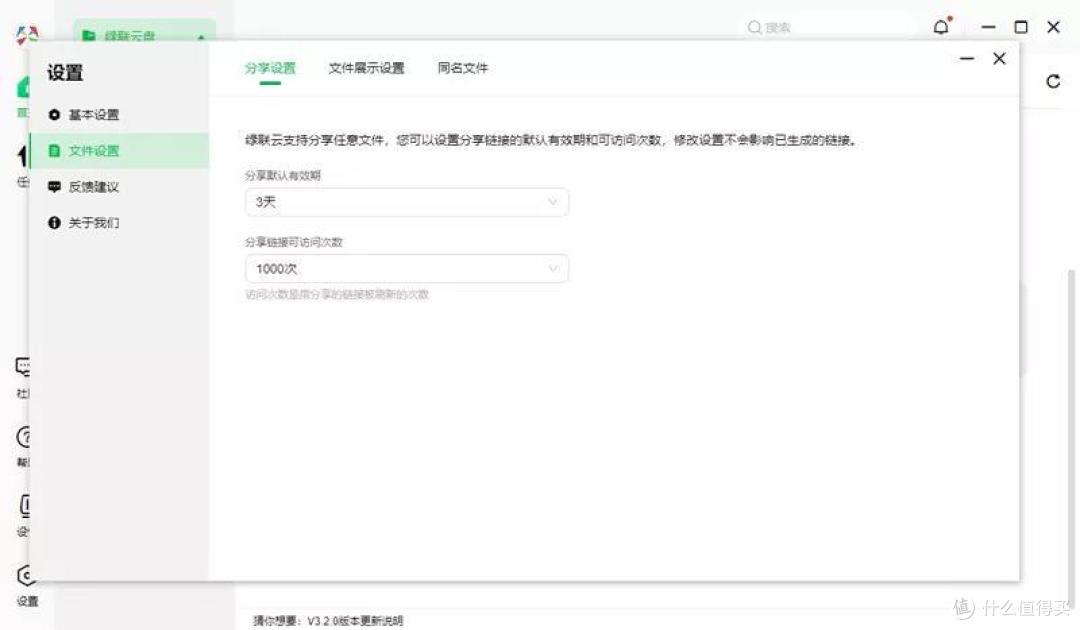
Task: Minimize the settings dialog
Action: coord(967,59)
